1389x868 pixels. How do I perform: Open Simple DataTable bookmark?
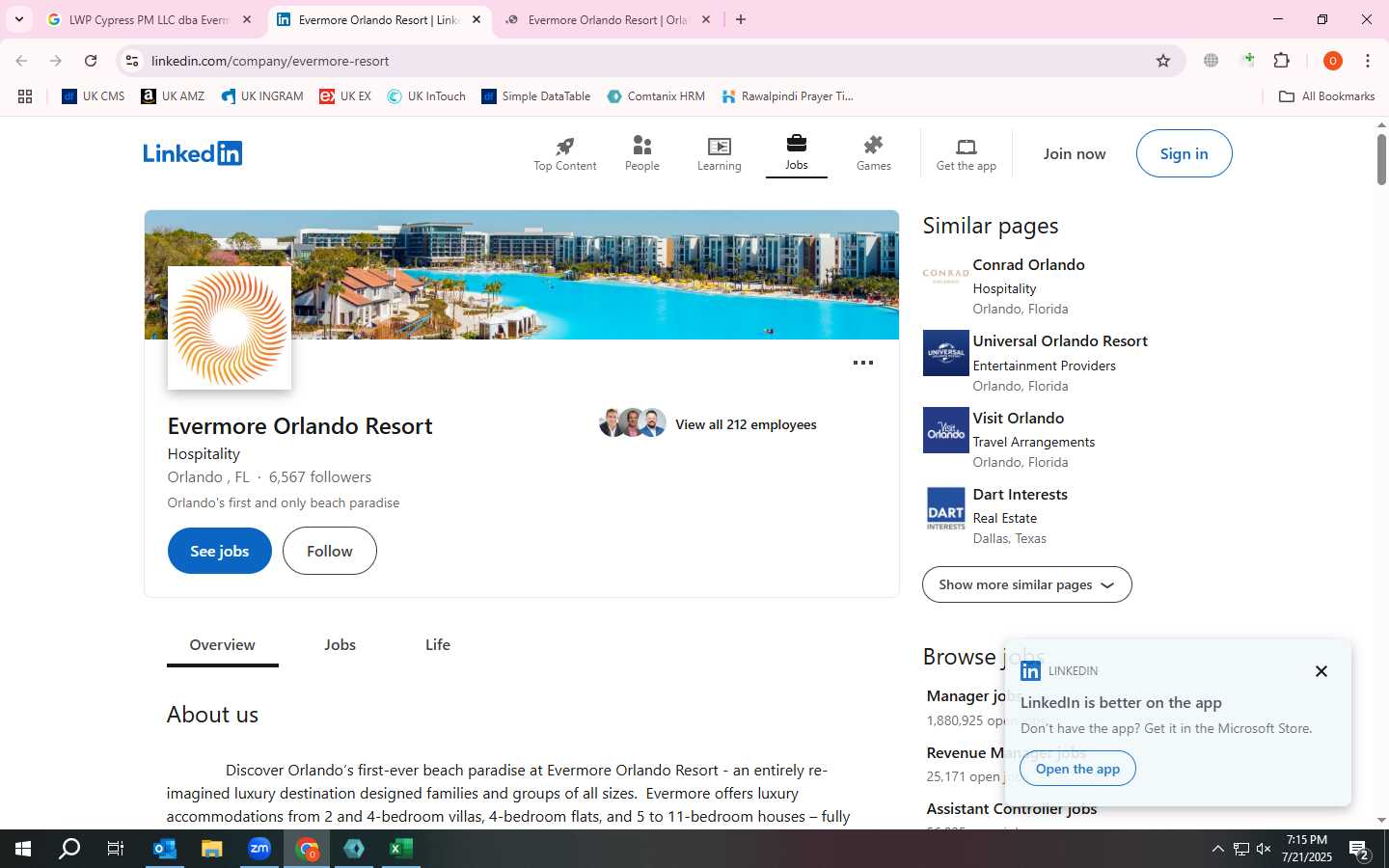pyautogui.click(x=536, y=96)
